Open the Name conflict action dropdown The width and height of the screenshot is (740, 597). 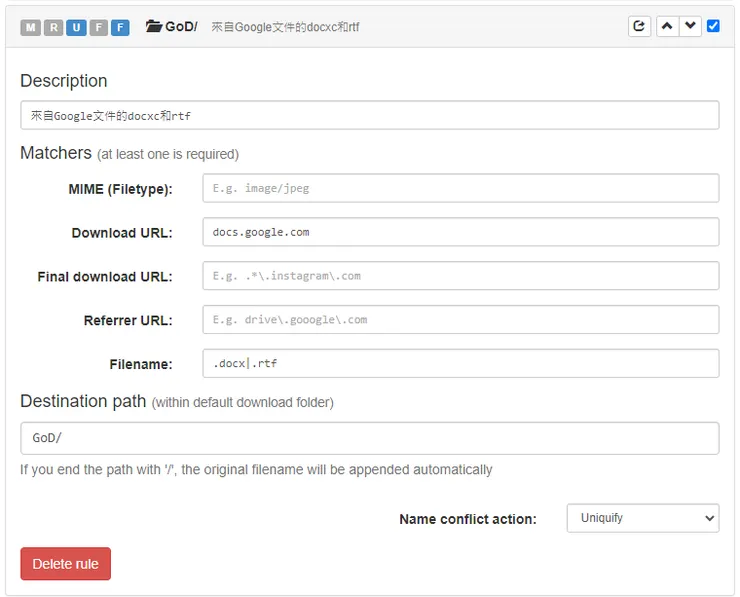pyautogui.click(x=642, y=518)
